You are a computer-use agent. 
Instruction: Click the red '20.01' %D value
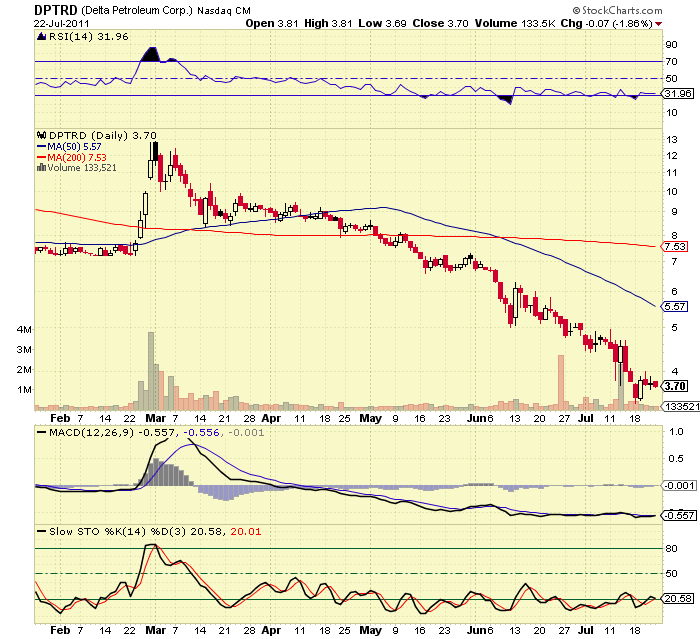246,531
